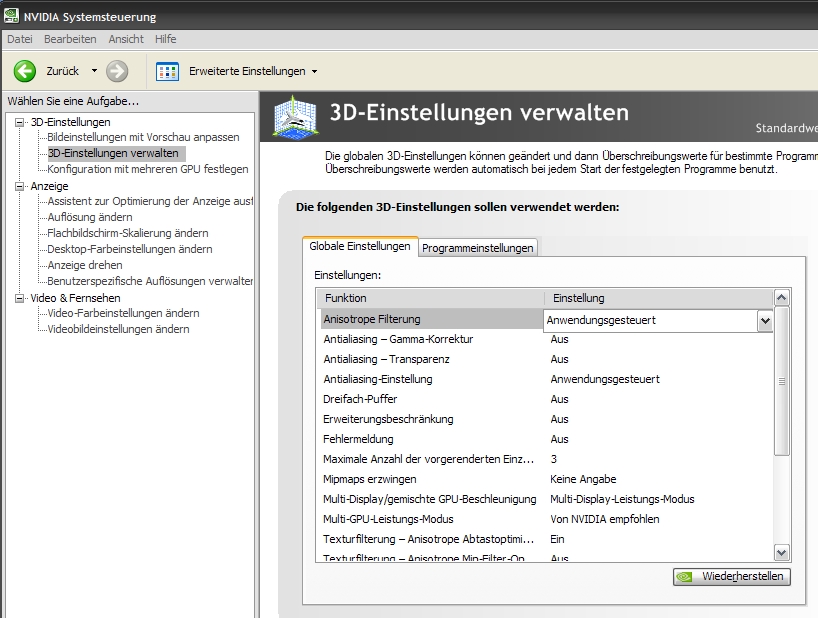
Task: Switch to the Programmeinstellungen tab
Action: tap(477, 248)
